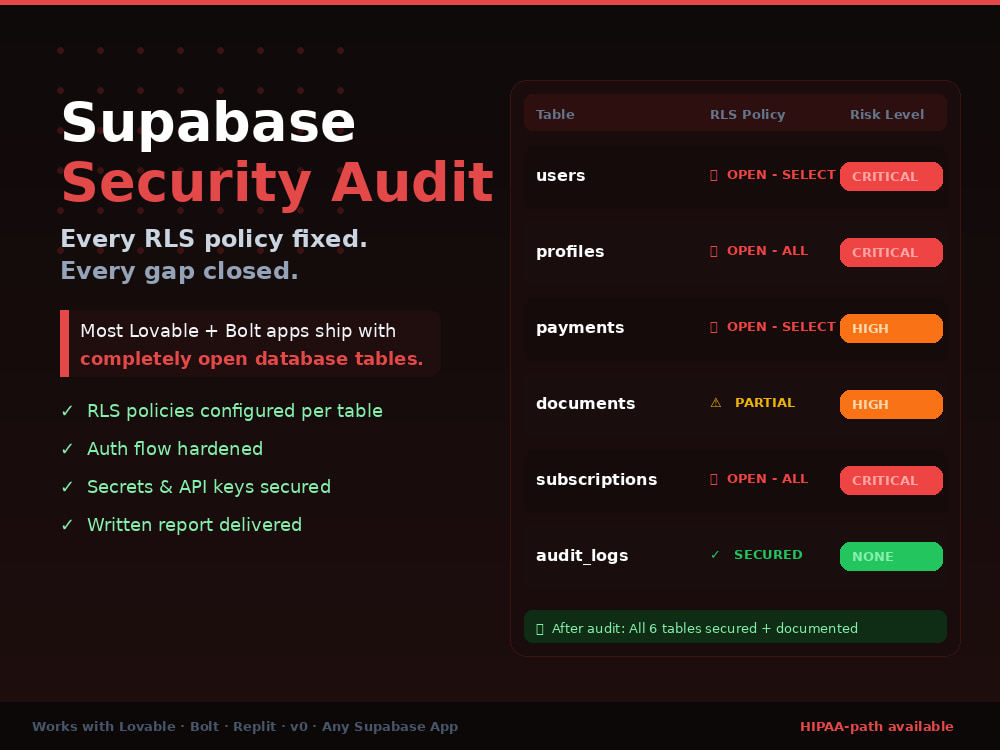Click the icon in the After audit banner

540,629
